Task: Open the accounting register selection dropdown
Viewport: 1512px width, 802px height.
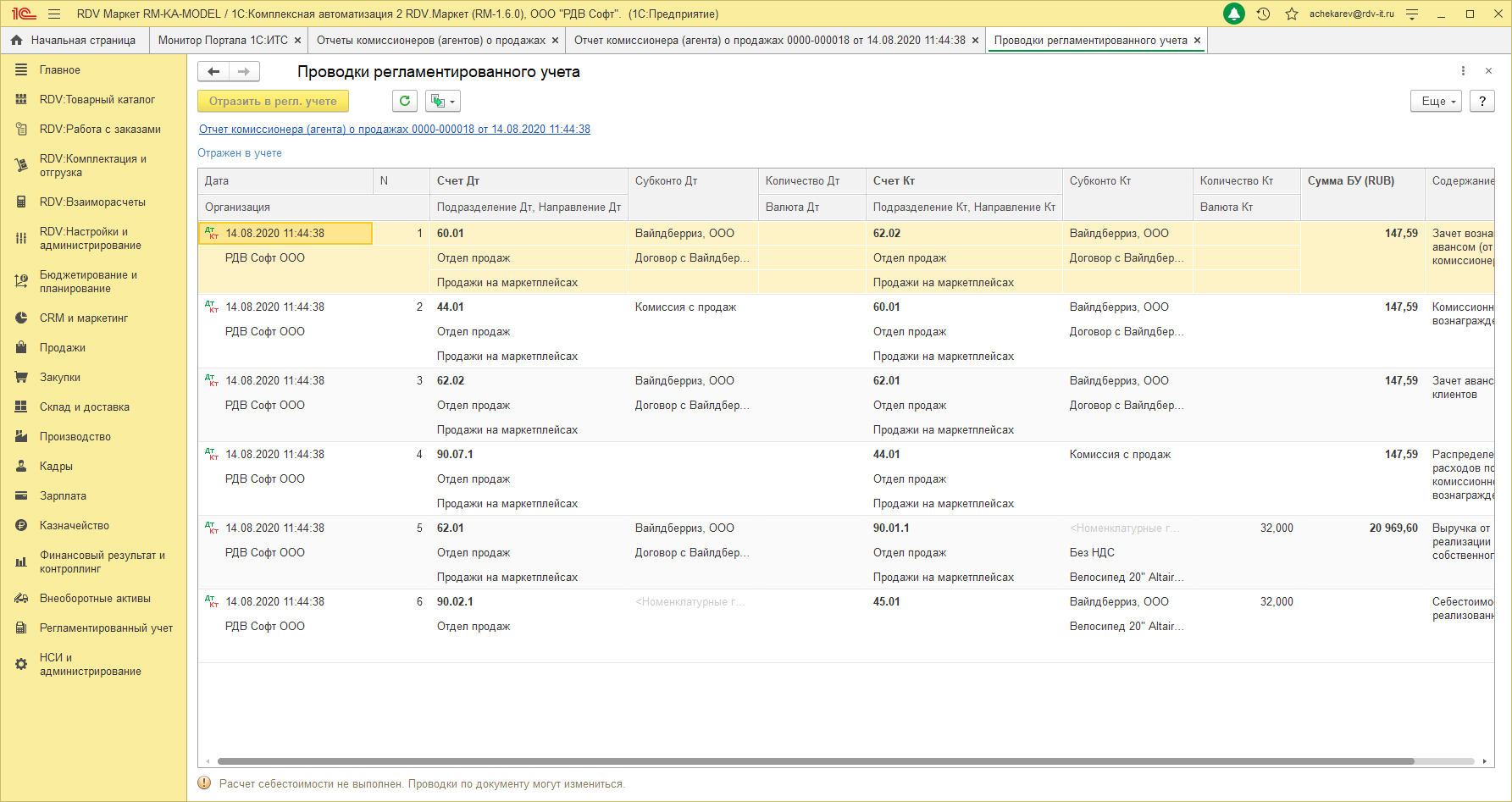Action: (x=442, y=101)
